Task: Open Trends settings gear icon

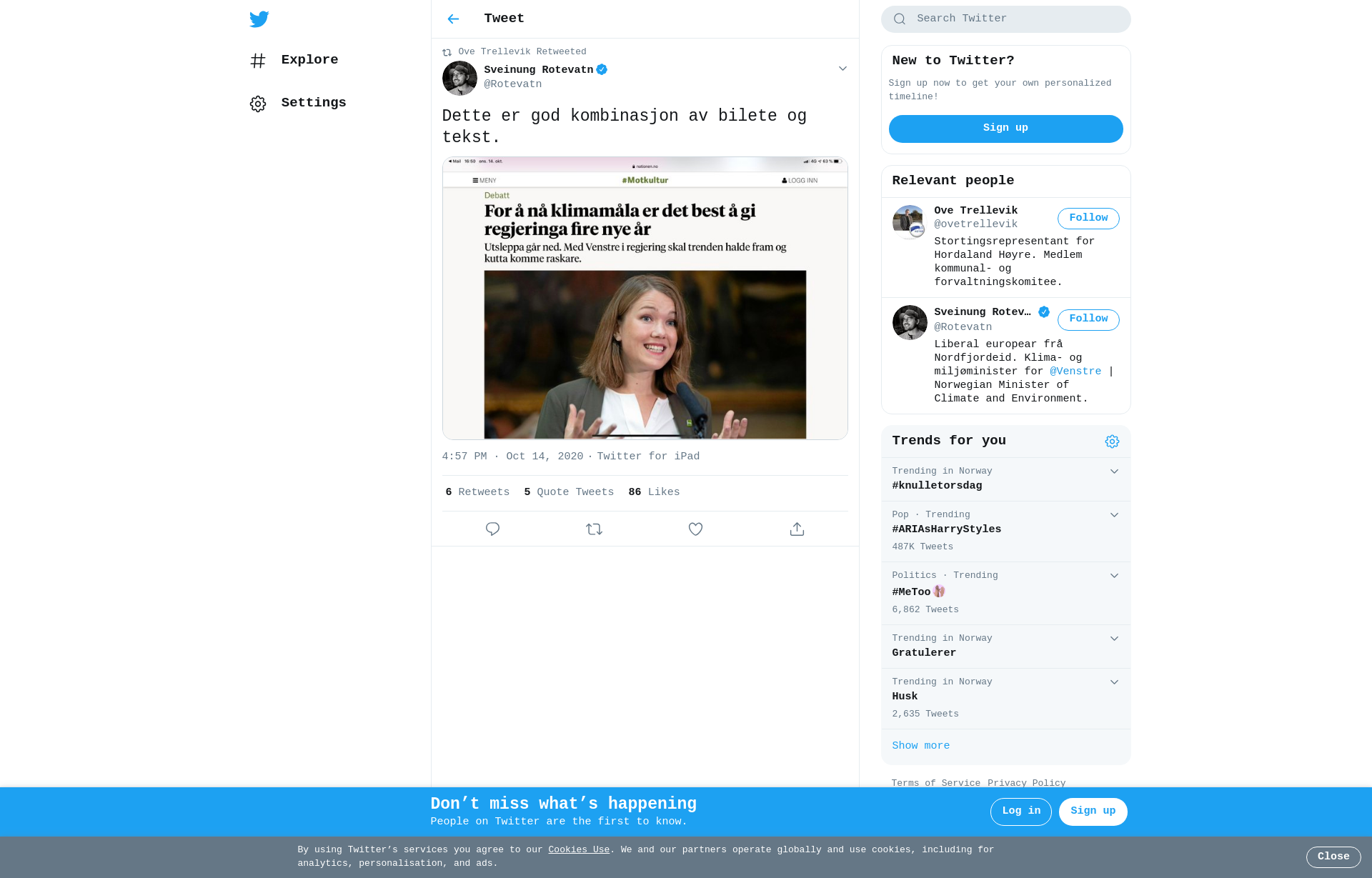Action: point(1112,442)
